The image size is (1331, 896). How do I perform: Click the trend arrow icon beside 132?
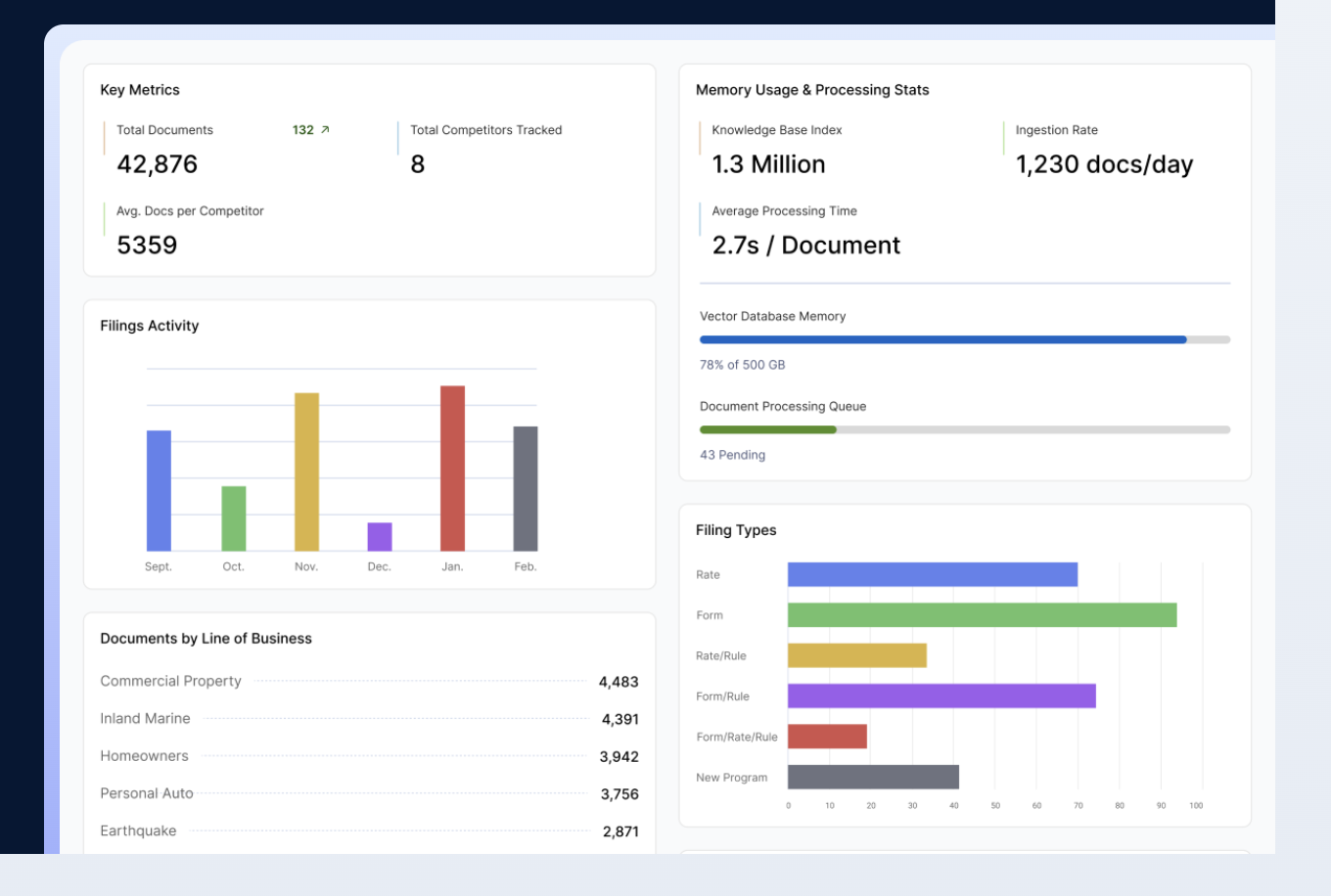pyautogui.click(x=325, y=130)
